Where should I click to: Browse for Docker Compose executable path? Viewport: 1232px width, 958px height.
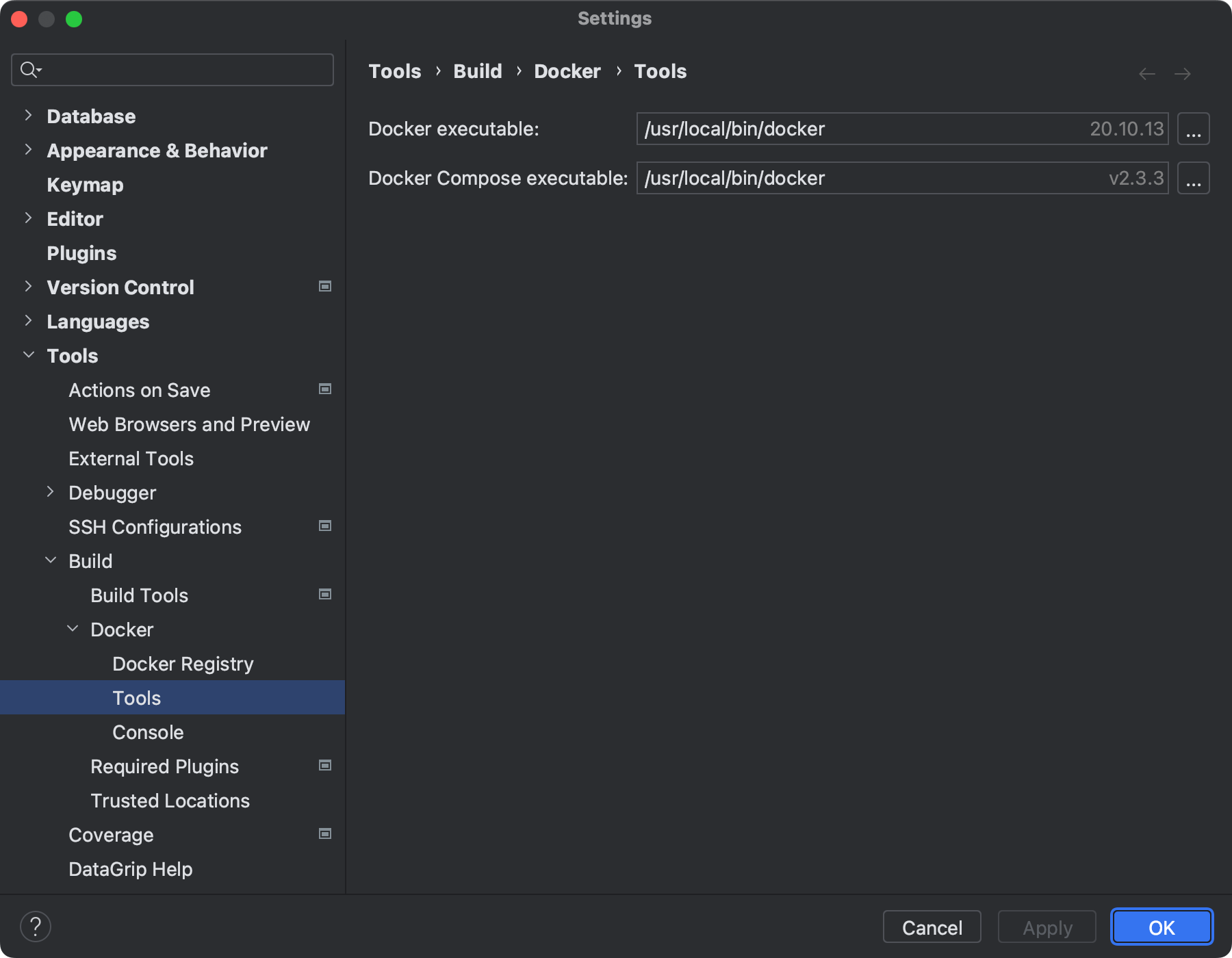click(x=1193, y=179)
